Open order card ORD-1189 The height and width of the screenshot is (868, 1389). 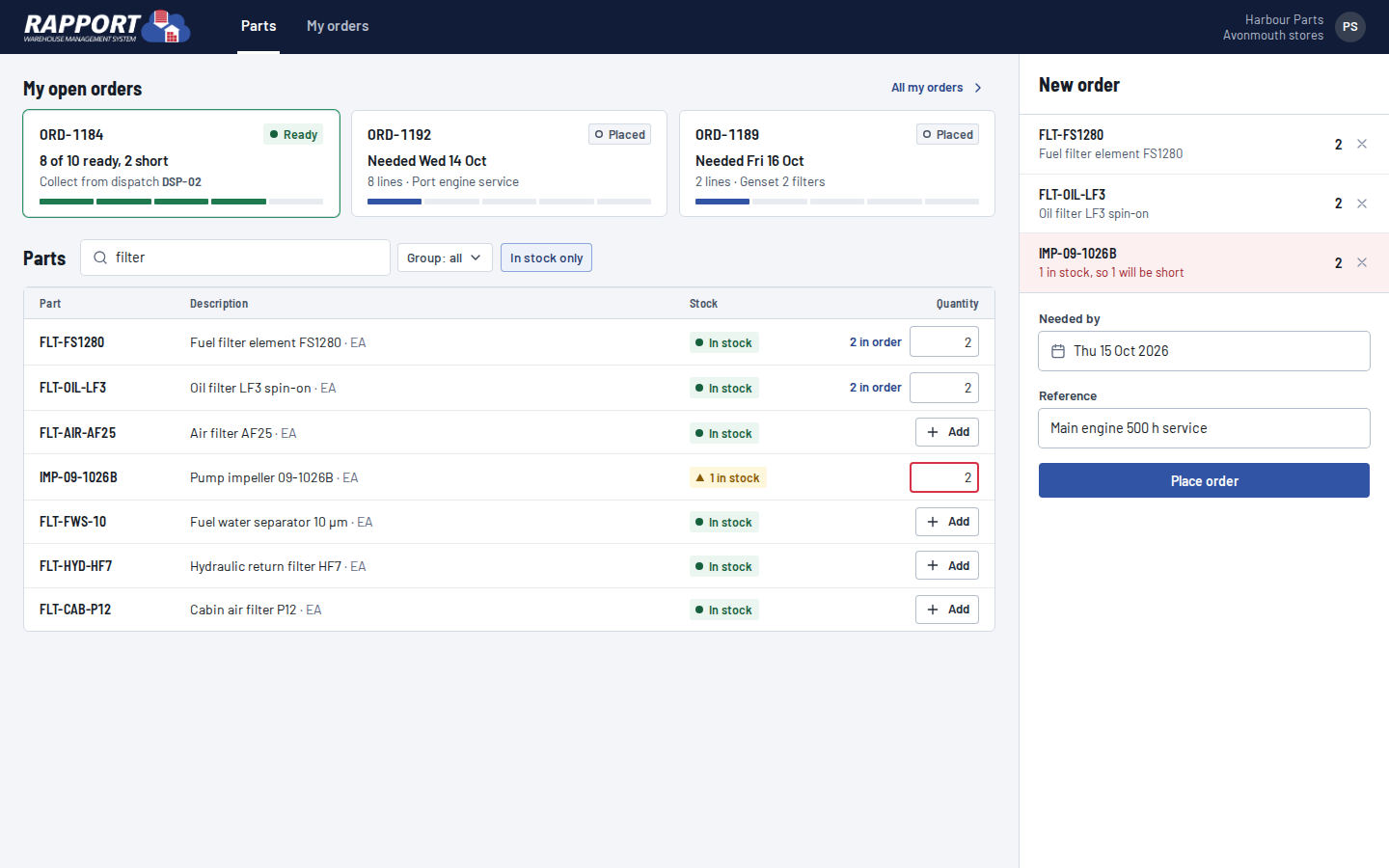837,163
